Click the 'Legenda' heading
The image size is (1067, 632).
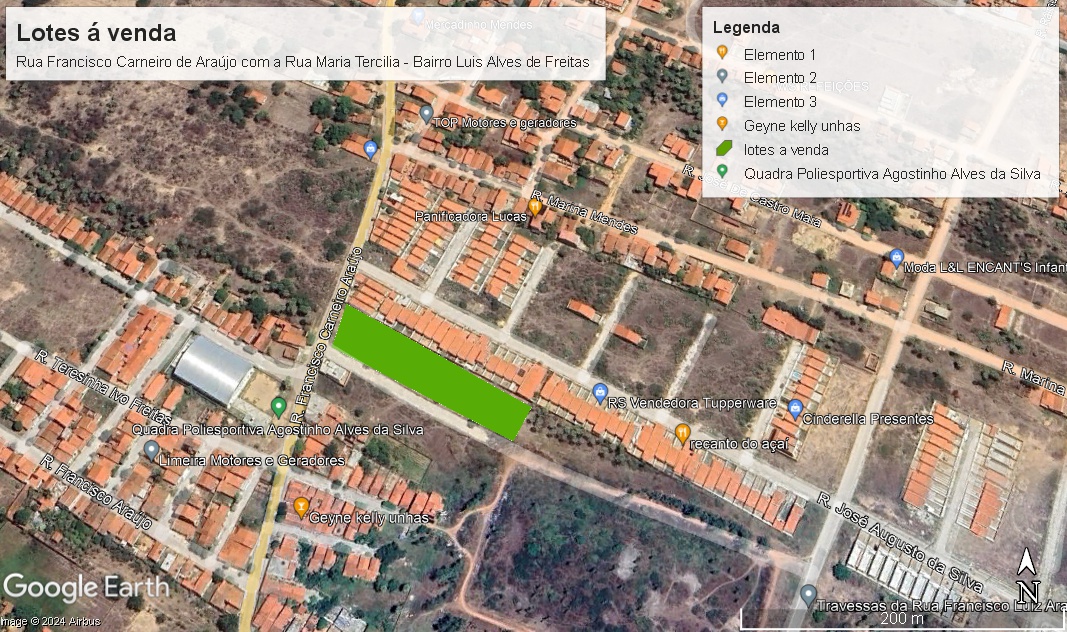[746, 28]
